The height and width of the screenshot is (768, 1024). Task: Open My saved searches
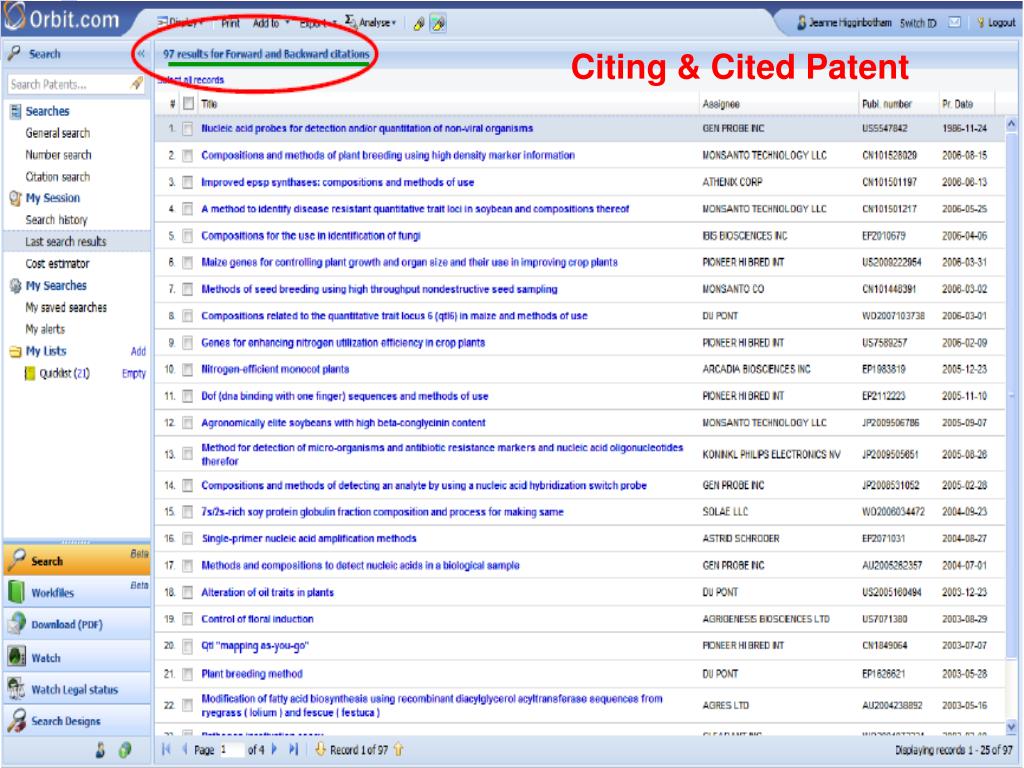66,308
